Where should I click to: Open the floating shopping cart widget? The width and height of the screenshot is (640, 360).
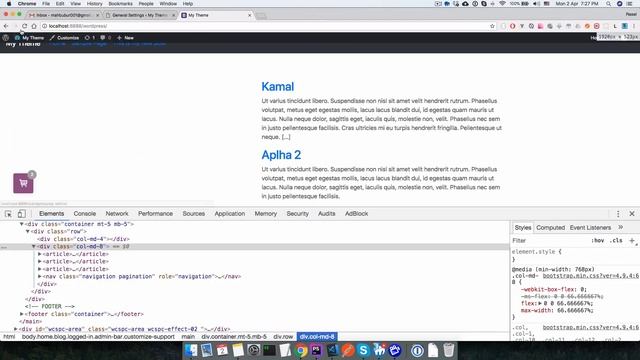tap(23, 183)
